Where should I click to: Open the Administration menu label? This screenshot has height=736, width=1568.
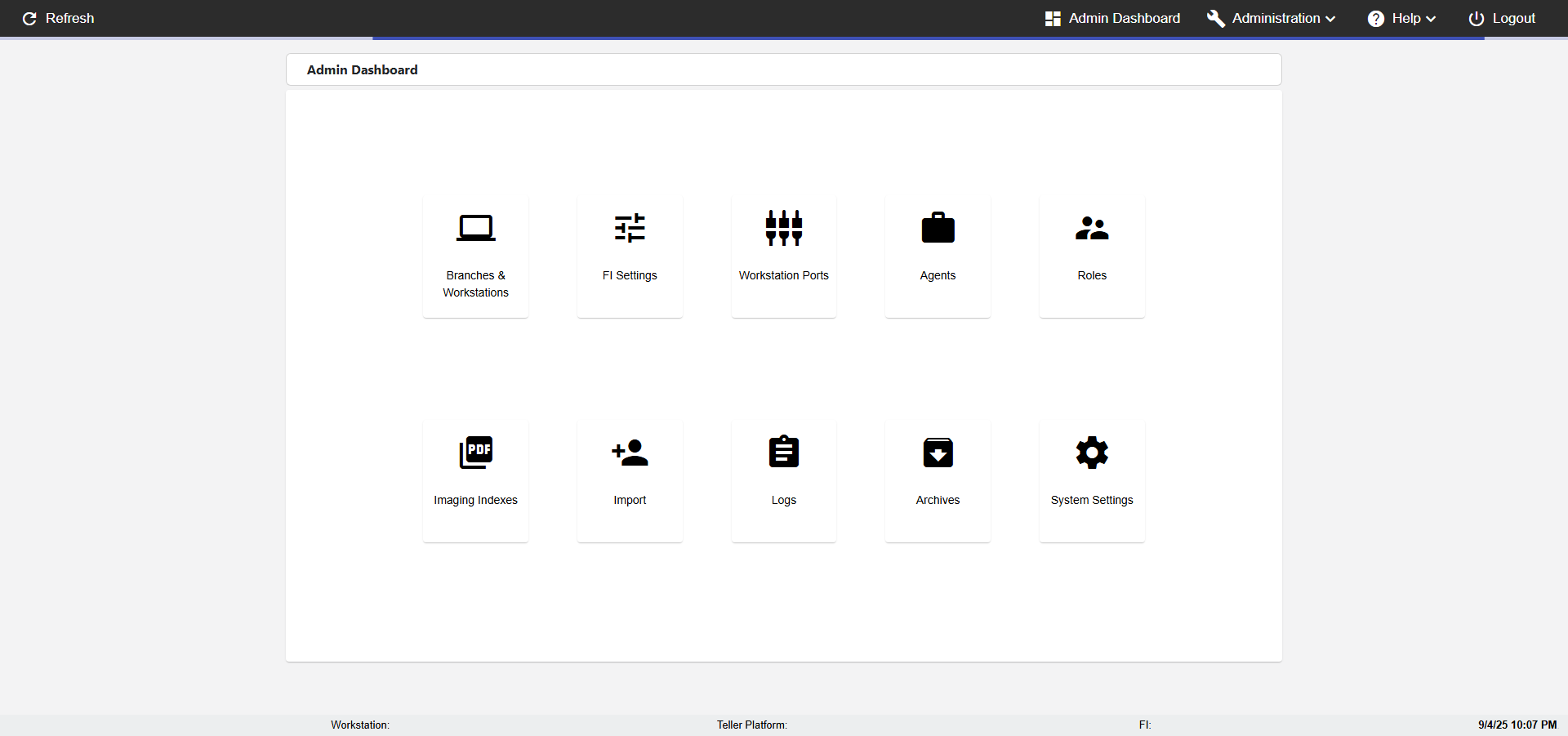(x=1276, y=18)
